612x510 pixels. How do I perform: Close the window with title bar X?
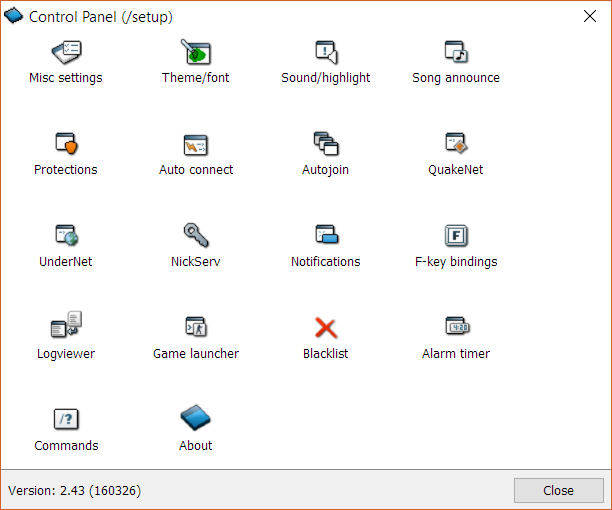[590, 16]
